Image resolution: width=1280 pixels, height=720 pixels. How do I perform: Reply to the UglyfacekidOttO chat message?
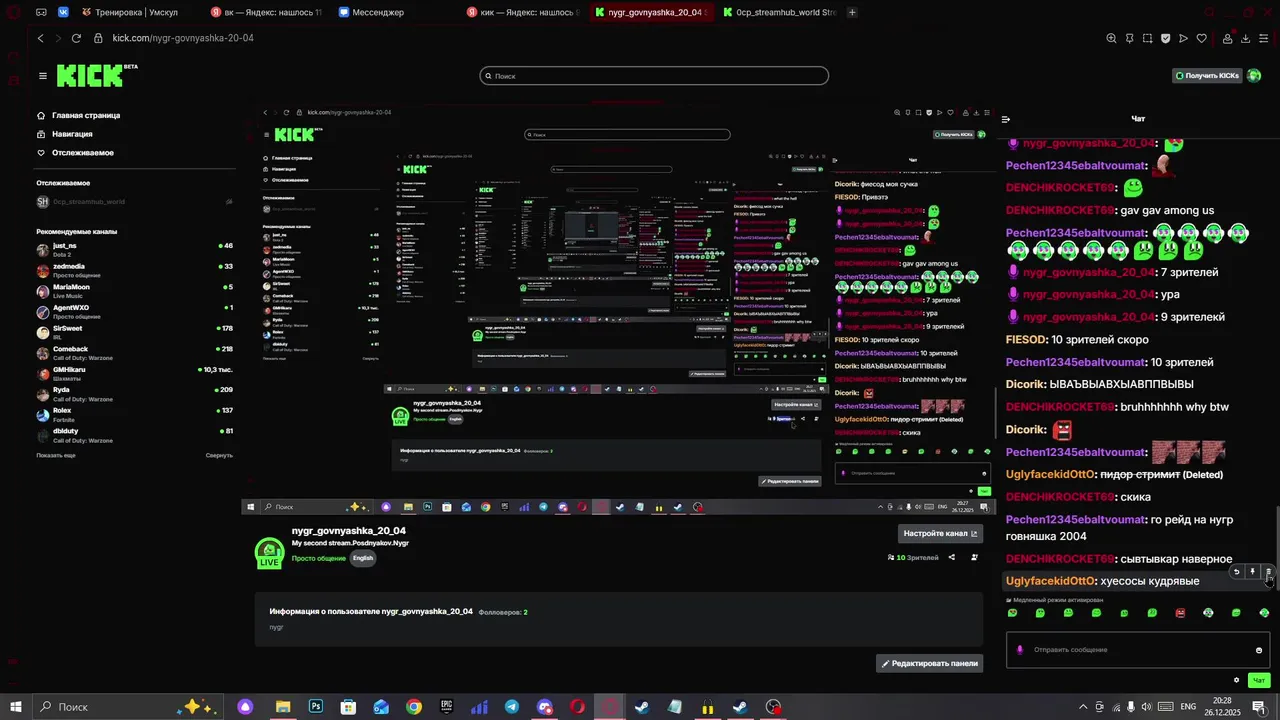(1236, 572)
